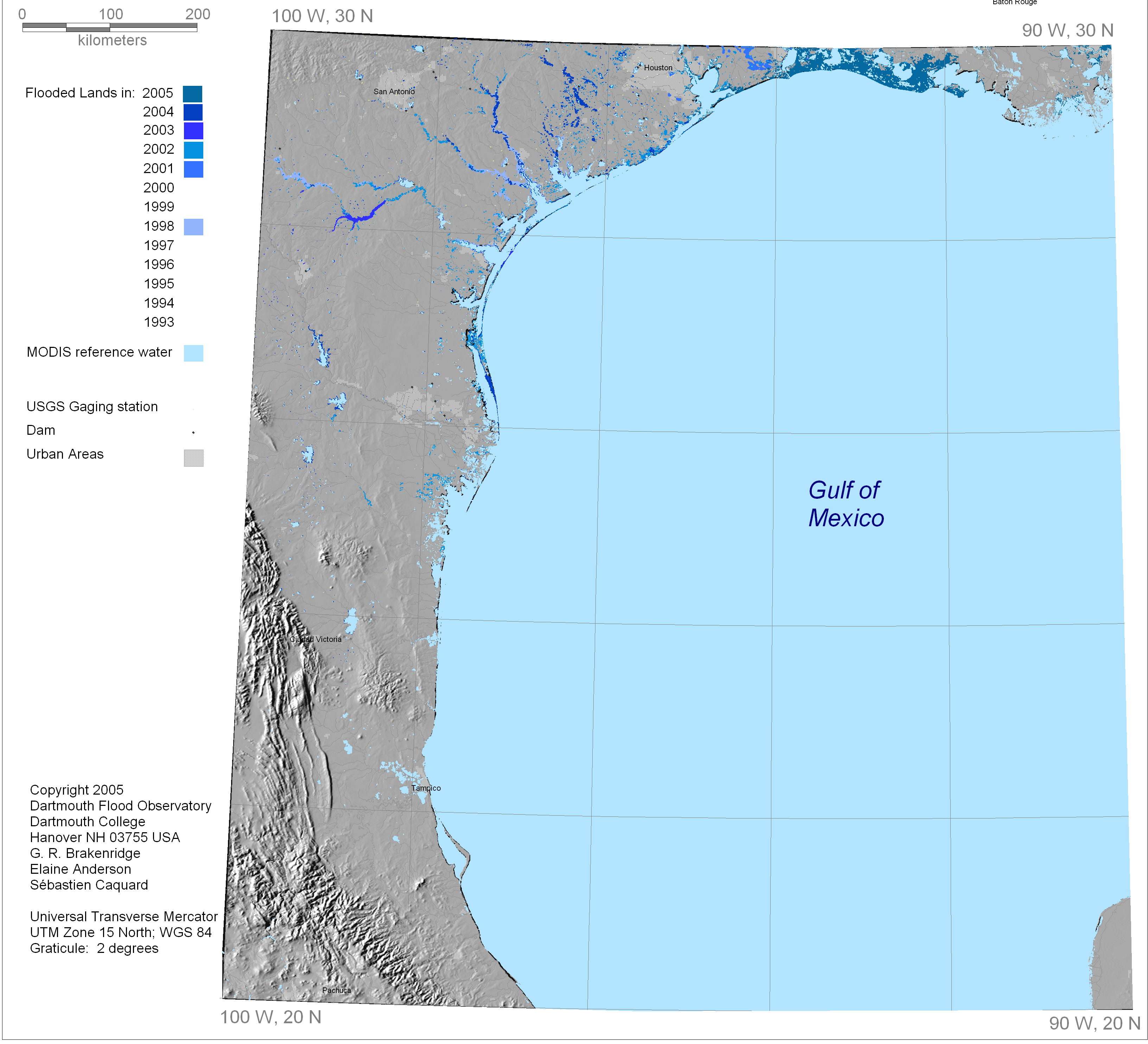Click the Tampico city label

426,788
